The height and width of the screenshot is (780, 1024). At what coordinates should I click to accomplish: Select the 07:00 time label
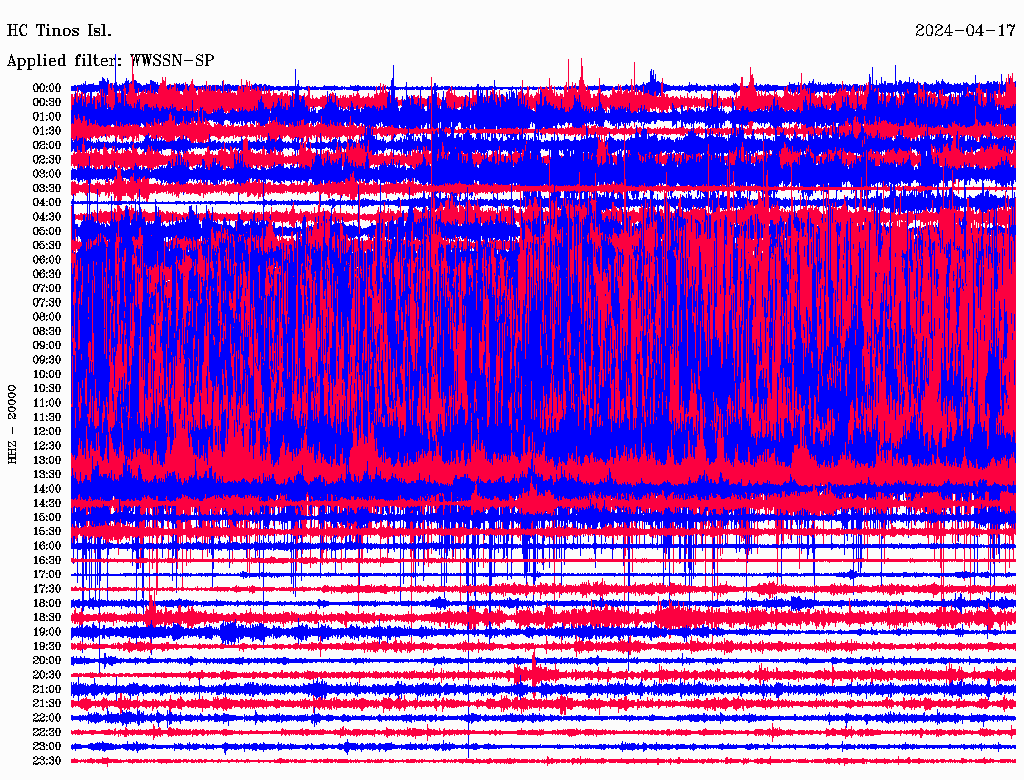[47, 289]
